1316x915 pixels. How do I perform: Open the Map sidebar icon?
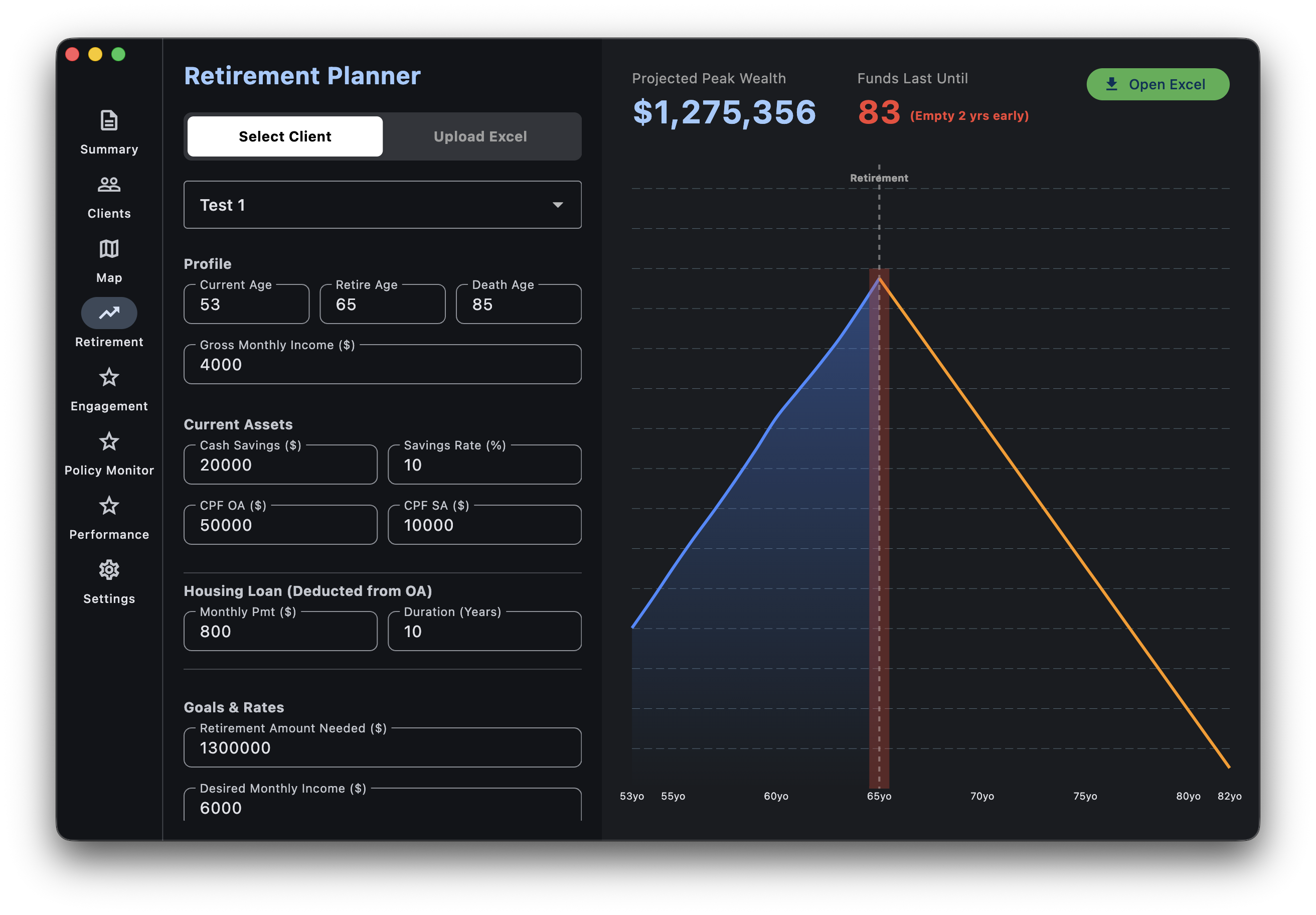click(x=109, y=249)
